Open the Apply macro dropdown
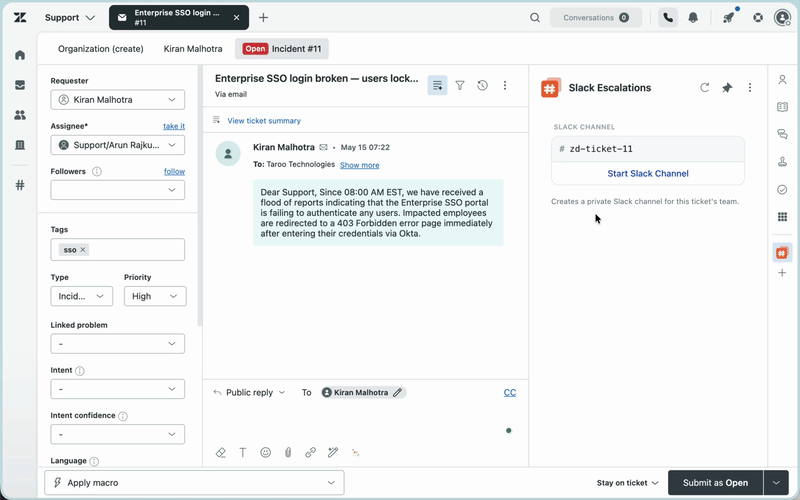 pyautogui.click(x=194, y=483)
